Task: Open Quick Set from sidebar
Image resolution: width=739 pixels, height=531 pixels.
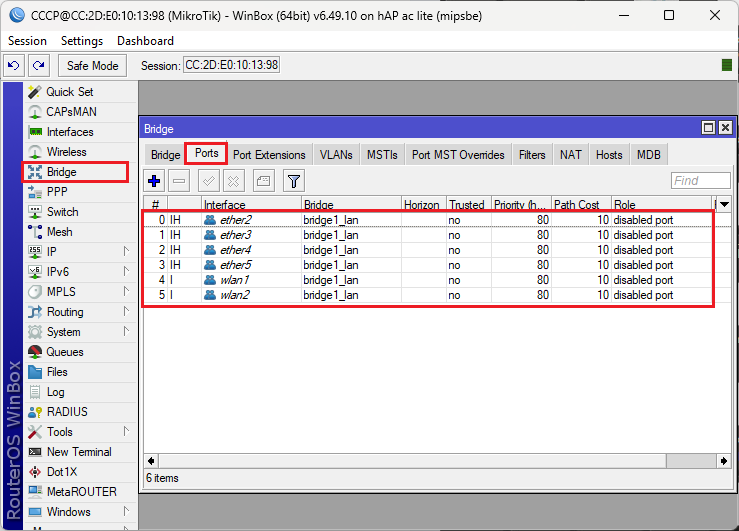Action: click(80, 92)
